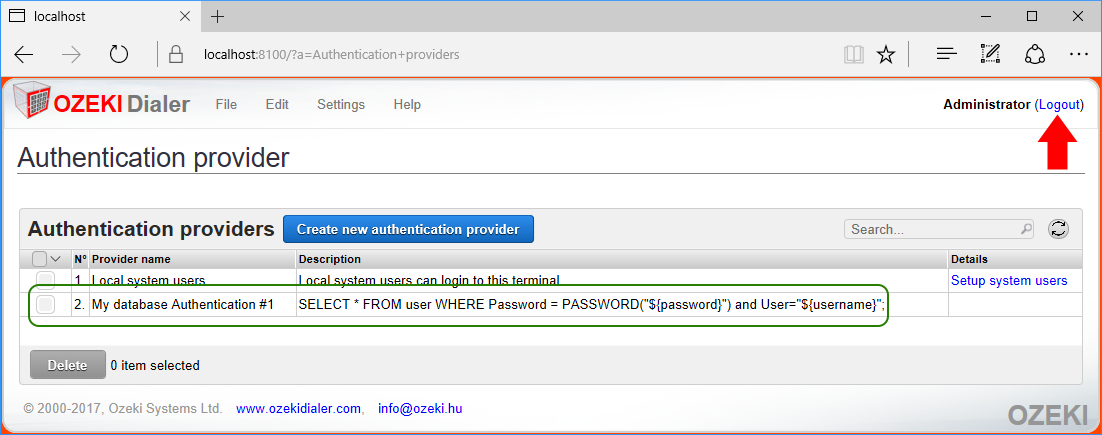Open the browser More actions menu
This screenshot has width=1102, height=435.
coord(1078,54)
